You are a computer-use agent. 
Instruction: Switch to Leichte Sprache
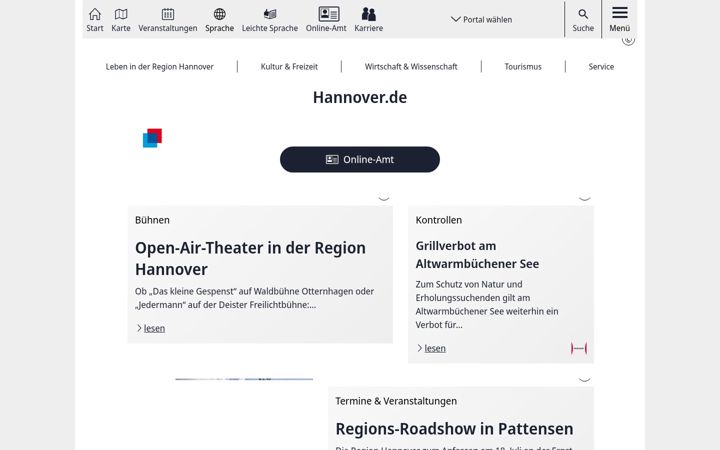pyautogui.click(x=270, y=19)
